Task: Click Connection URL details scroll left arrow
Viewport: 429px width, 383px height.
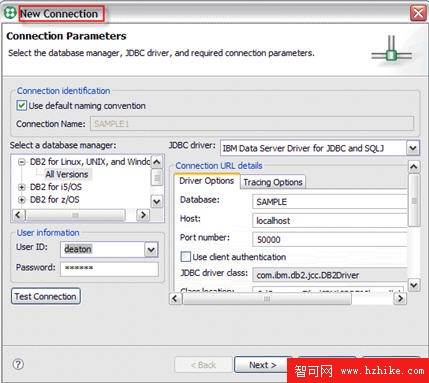Action: click(x=175, y=298)
